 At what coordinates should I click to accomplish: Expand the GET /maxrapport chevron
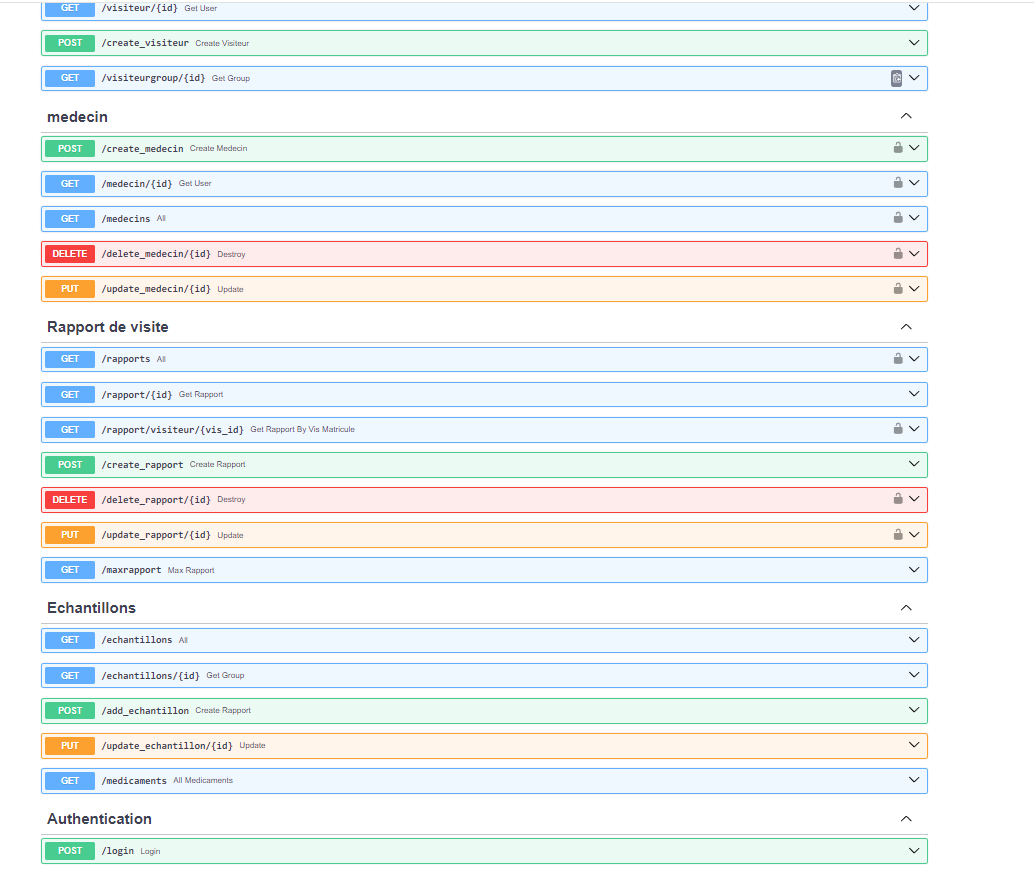pos(914,570)
